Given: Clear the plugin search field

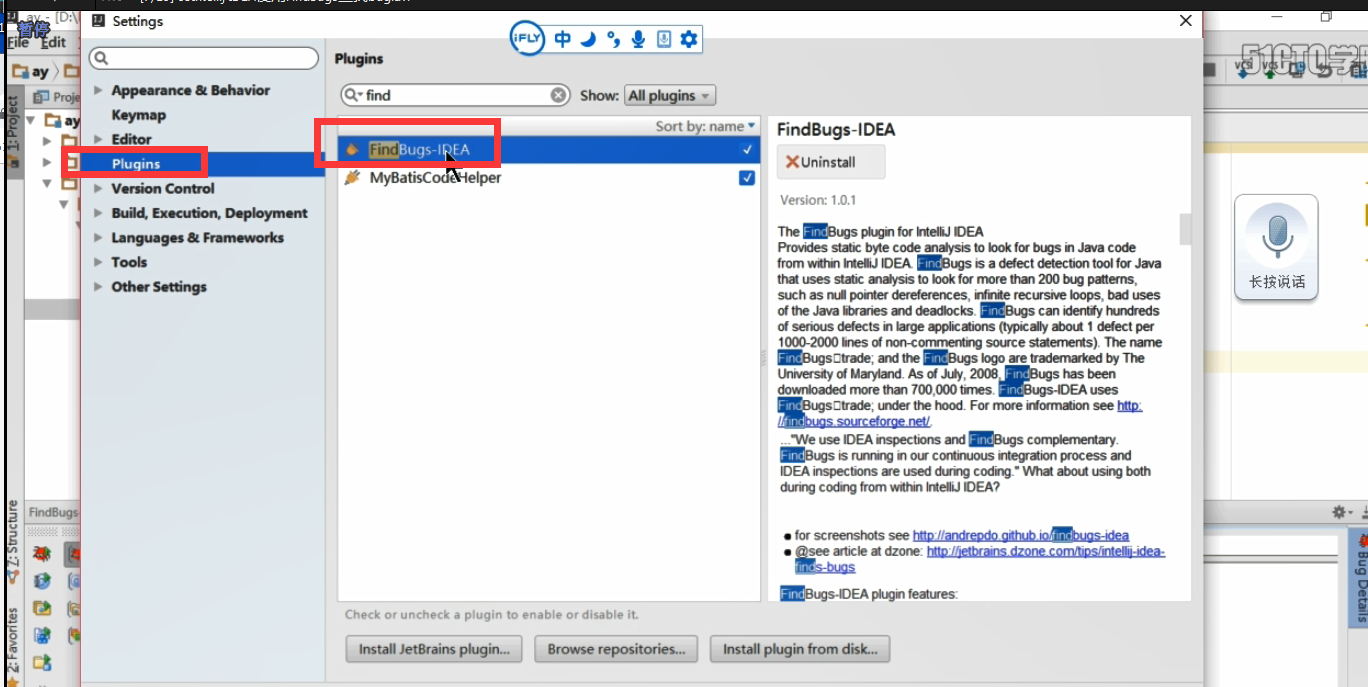Looking at the screenshot, I should [559, 95].
